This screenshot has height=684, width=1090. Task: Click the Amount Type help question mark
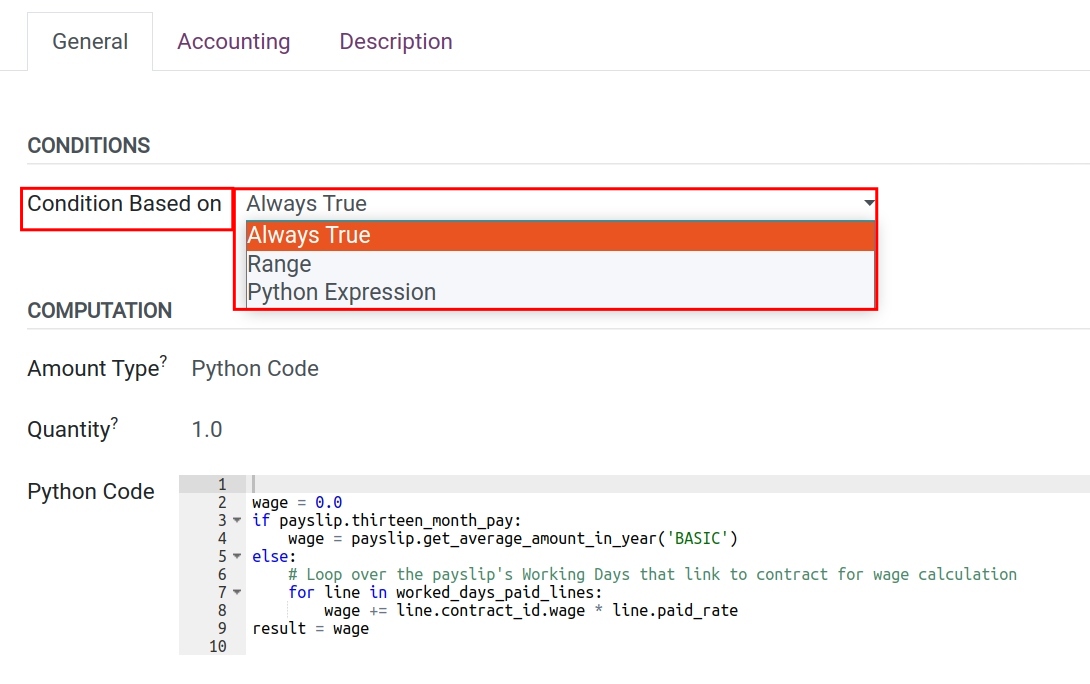point(164,361)
